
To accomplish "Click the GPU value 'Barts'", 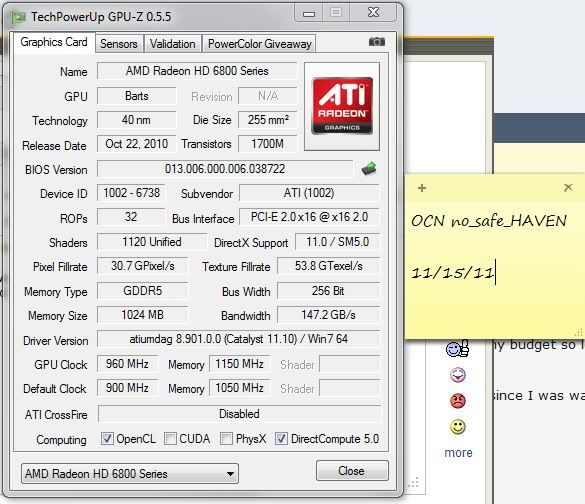I will 137,96.
